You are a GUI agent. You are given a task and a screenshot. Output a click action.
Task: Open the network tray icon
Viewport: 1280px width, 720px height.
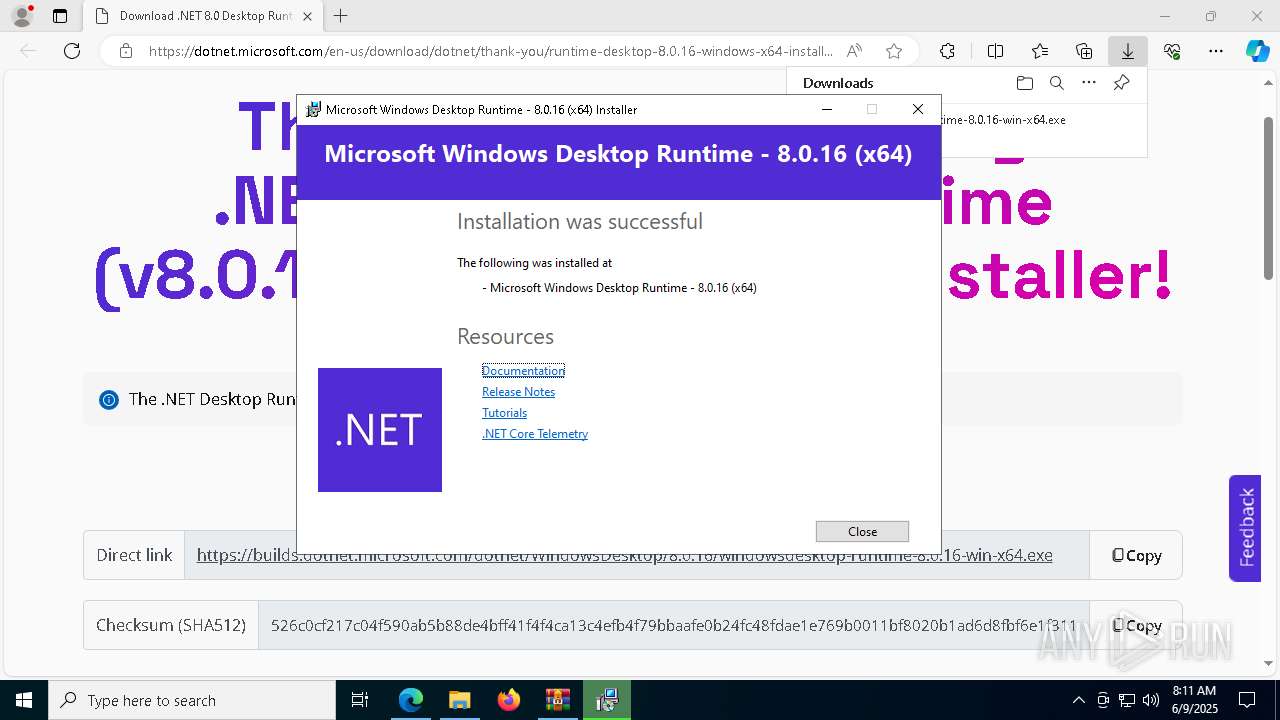(1127, 700)
